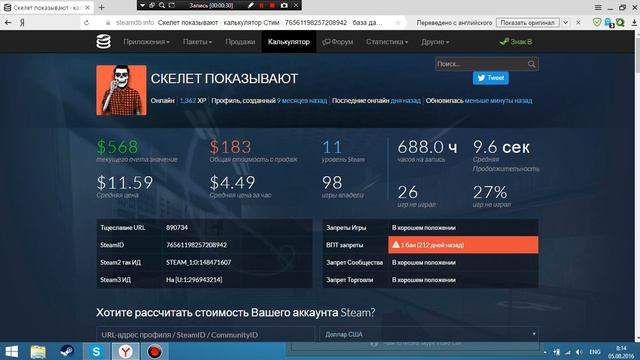Screen dimensions: 640x360
Task: Expand the Другие dropdown menu
Action: click(x=435, y=42)
